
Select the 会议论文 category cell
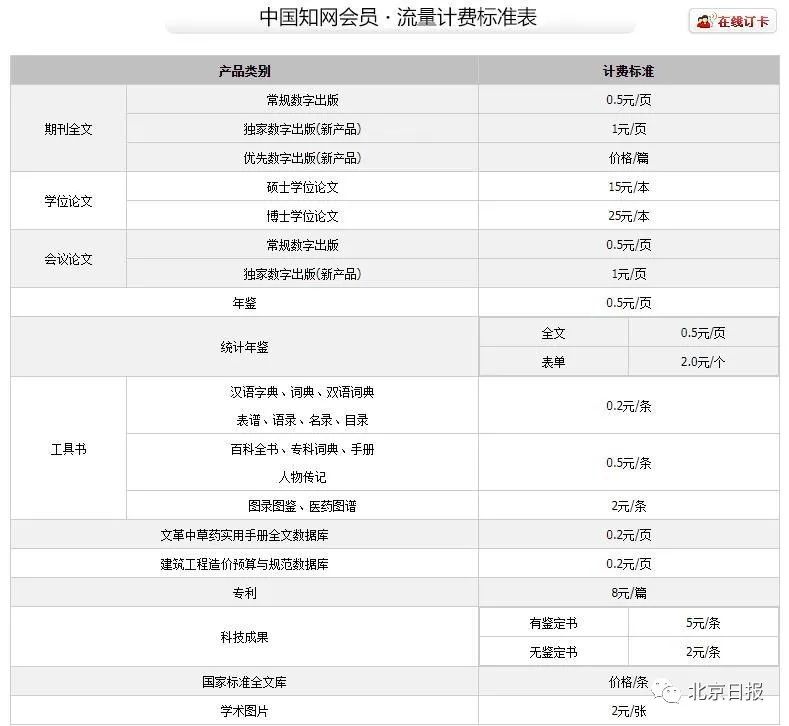[68, 259]
